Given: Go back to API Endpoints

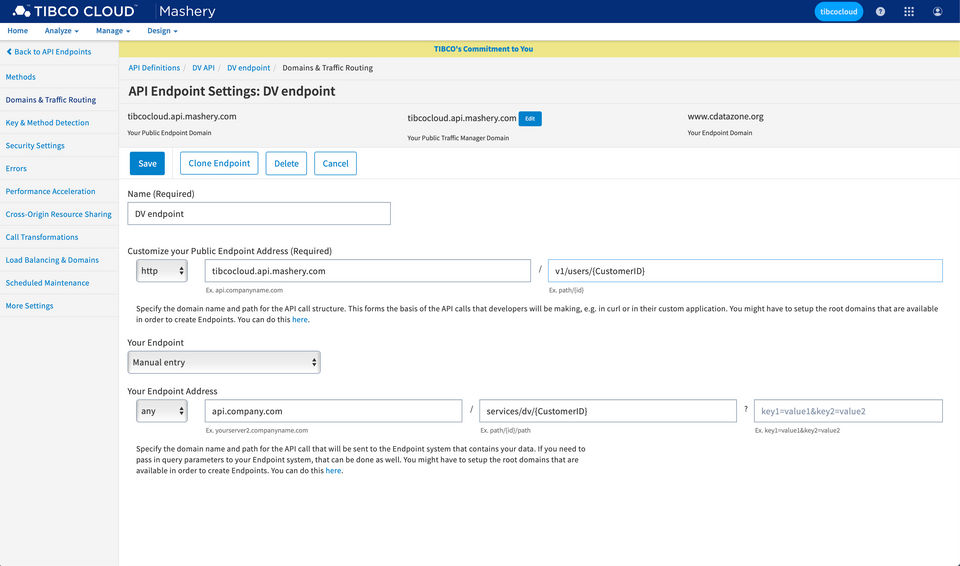Looking at the screenshot, I should (x=49, y=52).
